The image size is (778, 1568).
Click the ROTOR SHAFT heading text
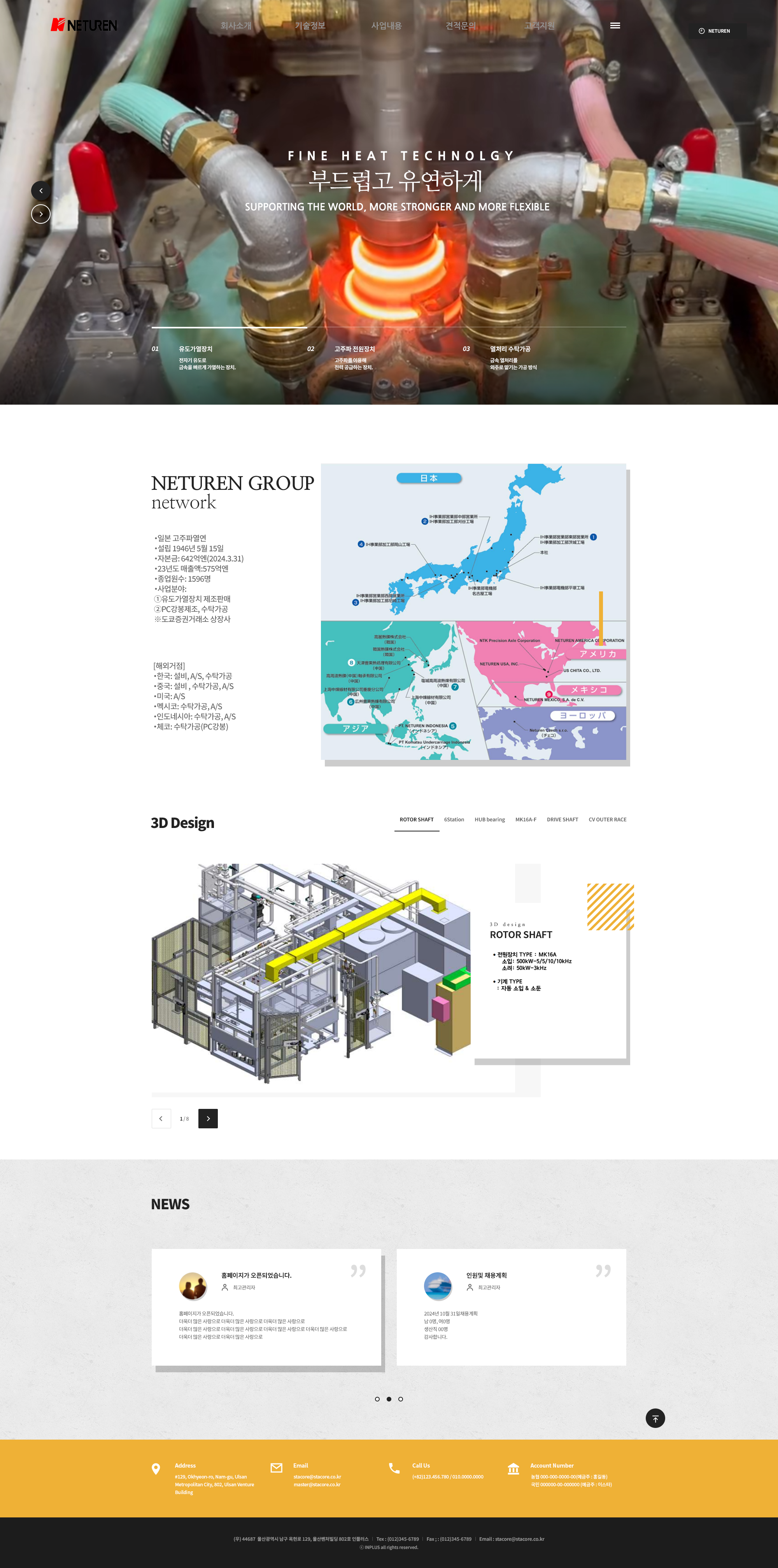pos(521,935)
